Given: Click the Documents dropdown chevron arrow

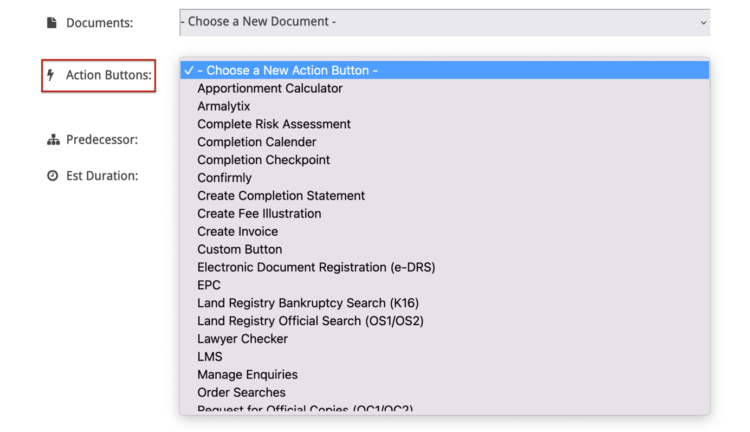Looking at the screenshot, I should 703,22.
